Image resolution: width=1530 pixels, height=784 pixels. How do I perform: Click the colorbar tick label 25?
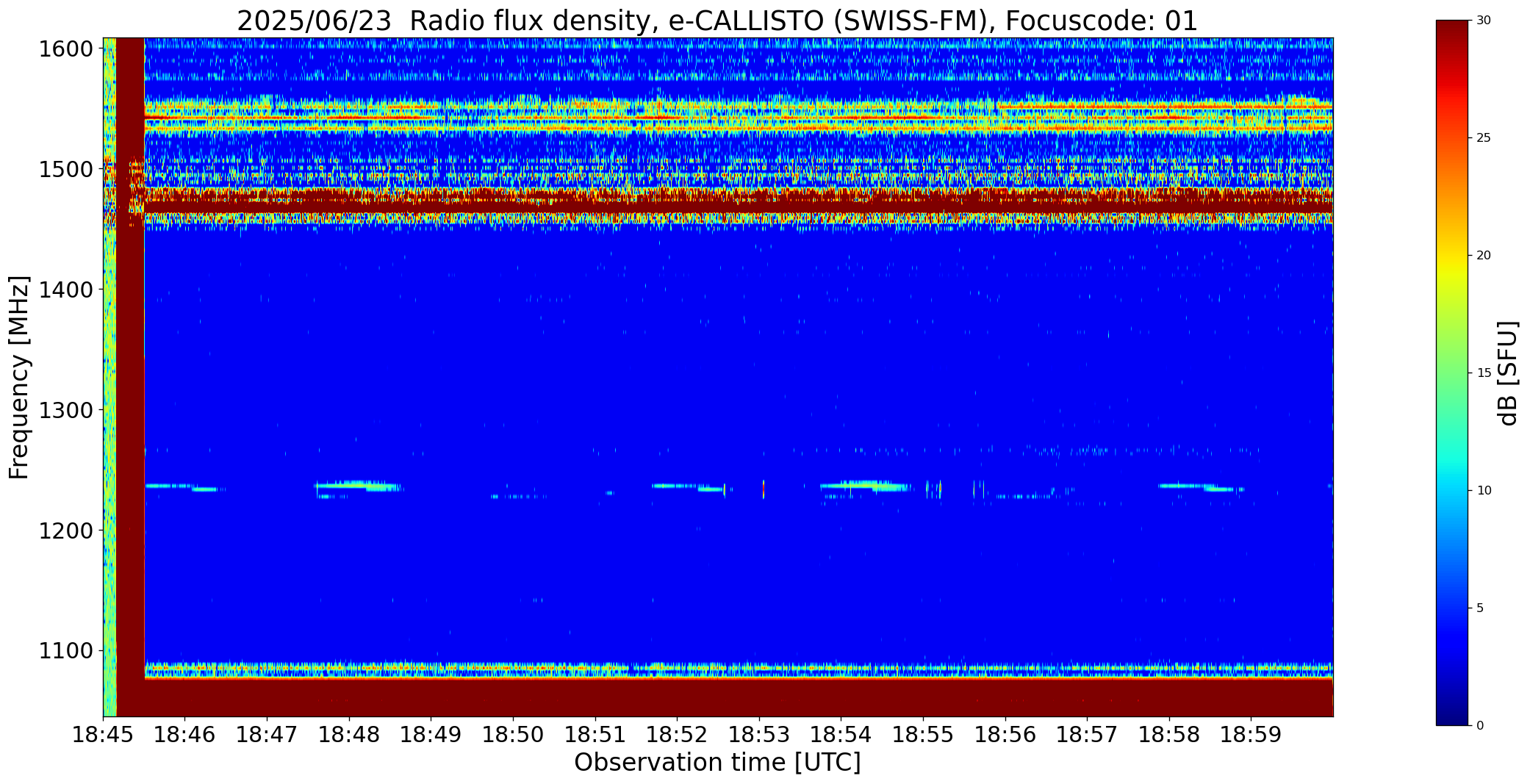(x=1484, y=138)
